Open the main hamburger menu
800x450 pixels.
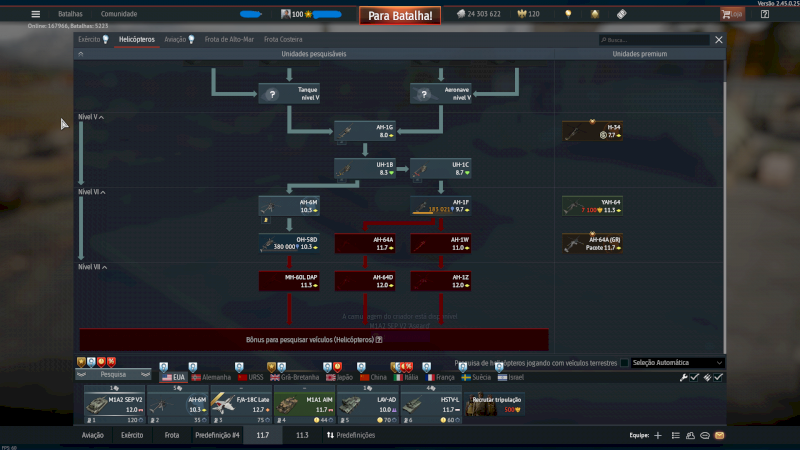tap(36, 14)
